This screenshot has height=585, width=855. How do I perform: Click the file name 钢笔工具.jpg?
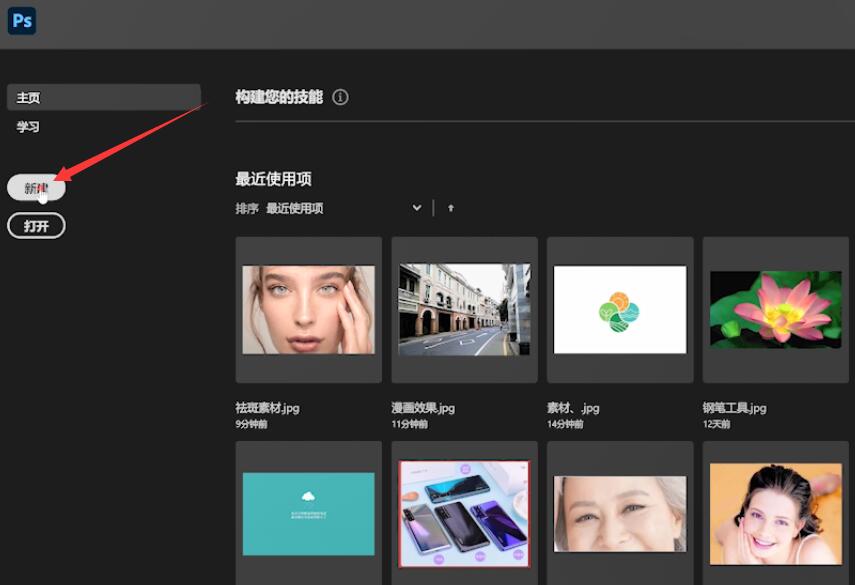(x=734, y=408)
